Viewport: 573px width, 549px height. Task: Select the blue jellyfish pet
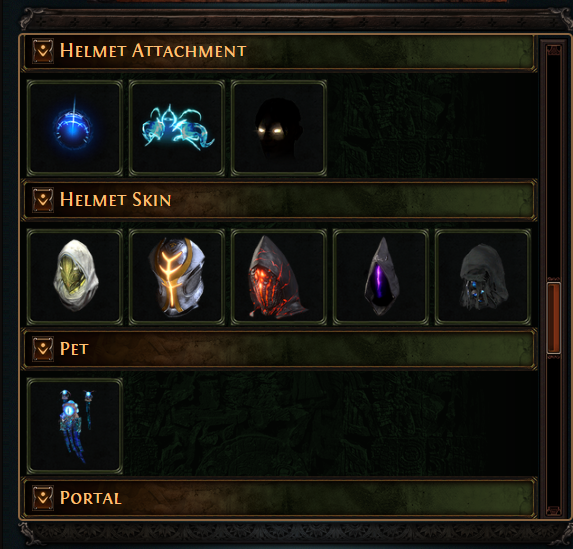[75, 426]
